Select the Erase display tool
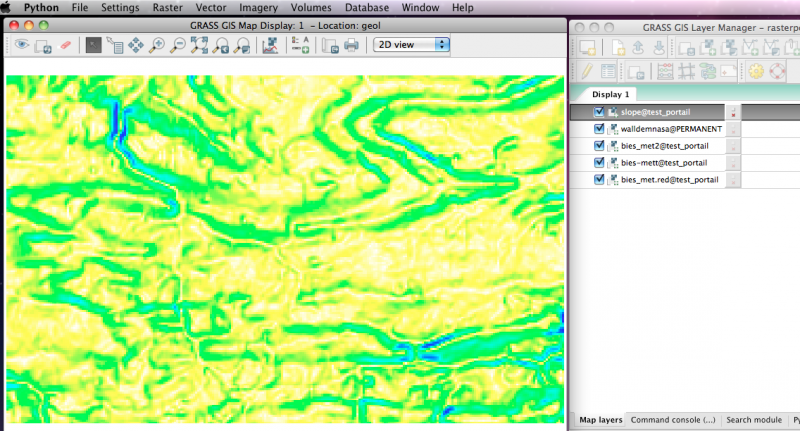 [67, 45]
